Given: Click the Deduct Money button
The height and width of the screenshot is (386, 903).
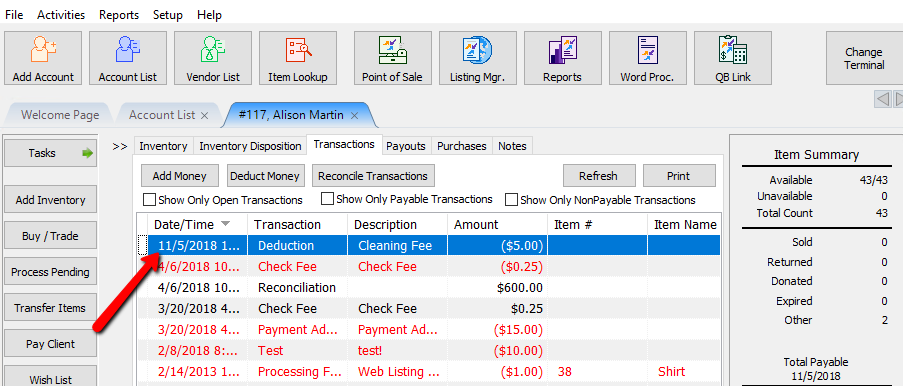Looking at the screenshot, I should 264,176.
